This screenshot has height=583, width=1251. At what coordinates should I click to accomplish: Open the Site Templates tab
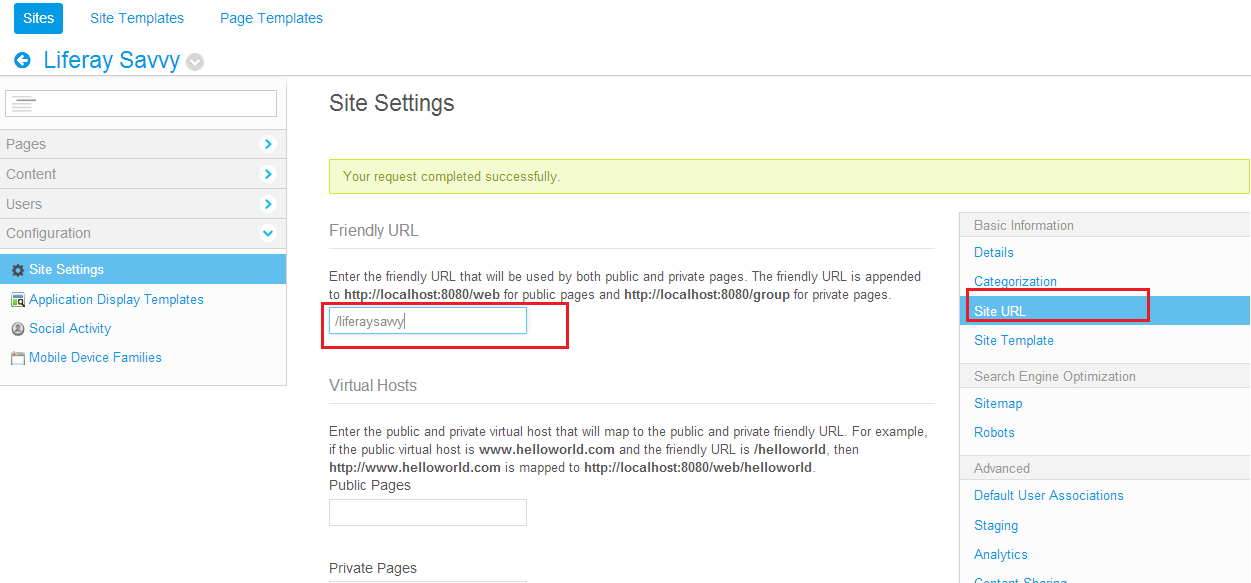tap(137, 18)
